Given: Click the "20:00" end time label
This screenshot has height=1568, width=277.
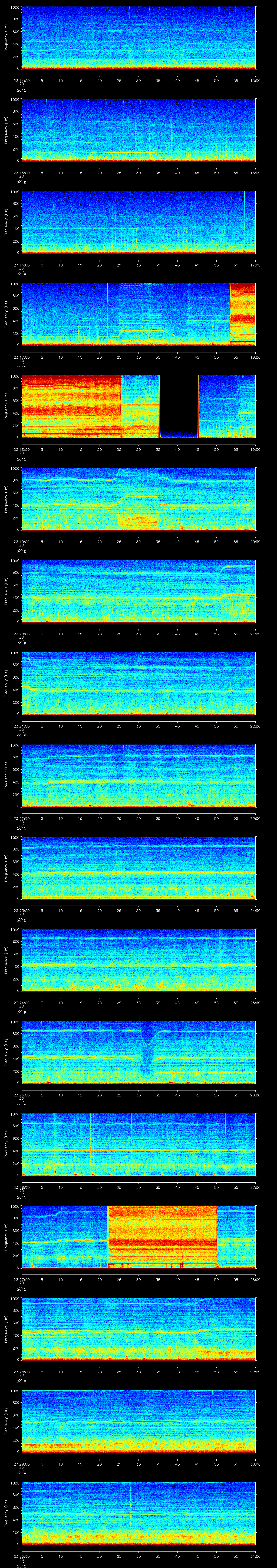Looking at the screenshot, I should 256,542.
